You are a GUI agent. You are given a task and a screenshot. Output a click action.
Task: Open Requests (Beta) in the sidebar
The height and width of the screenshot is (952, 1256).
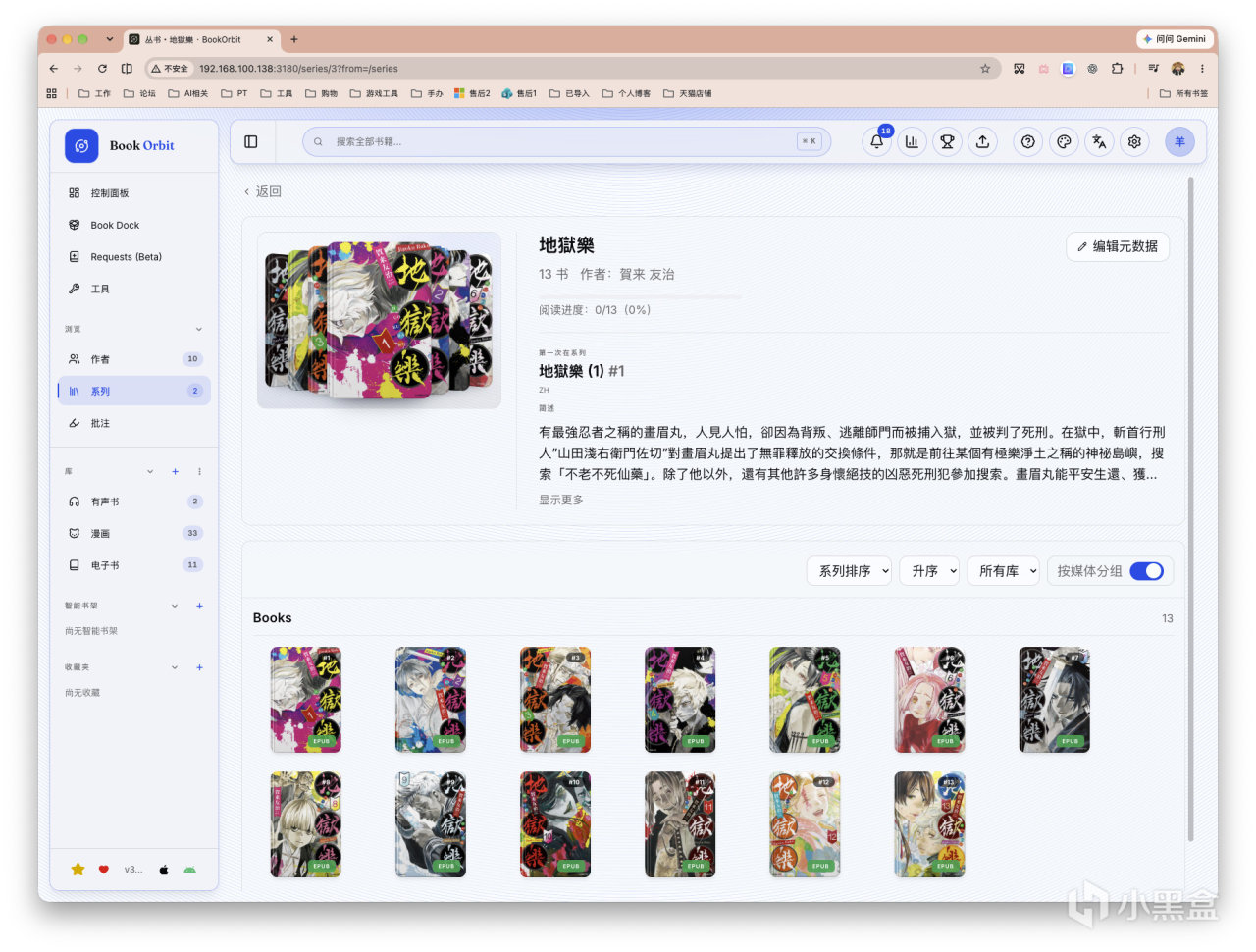point(133,257)
